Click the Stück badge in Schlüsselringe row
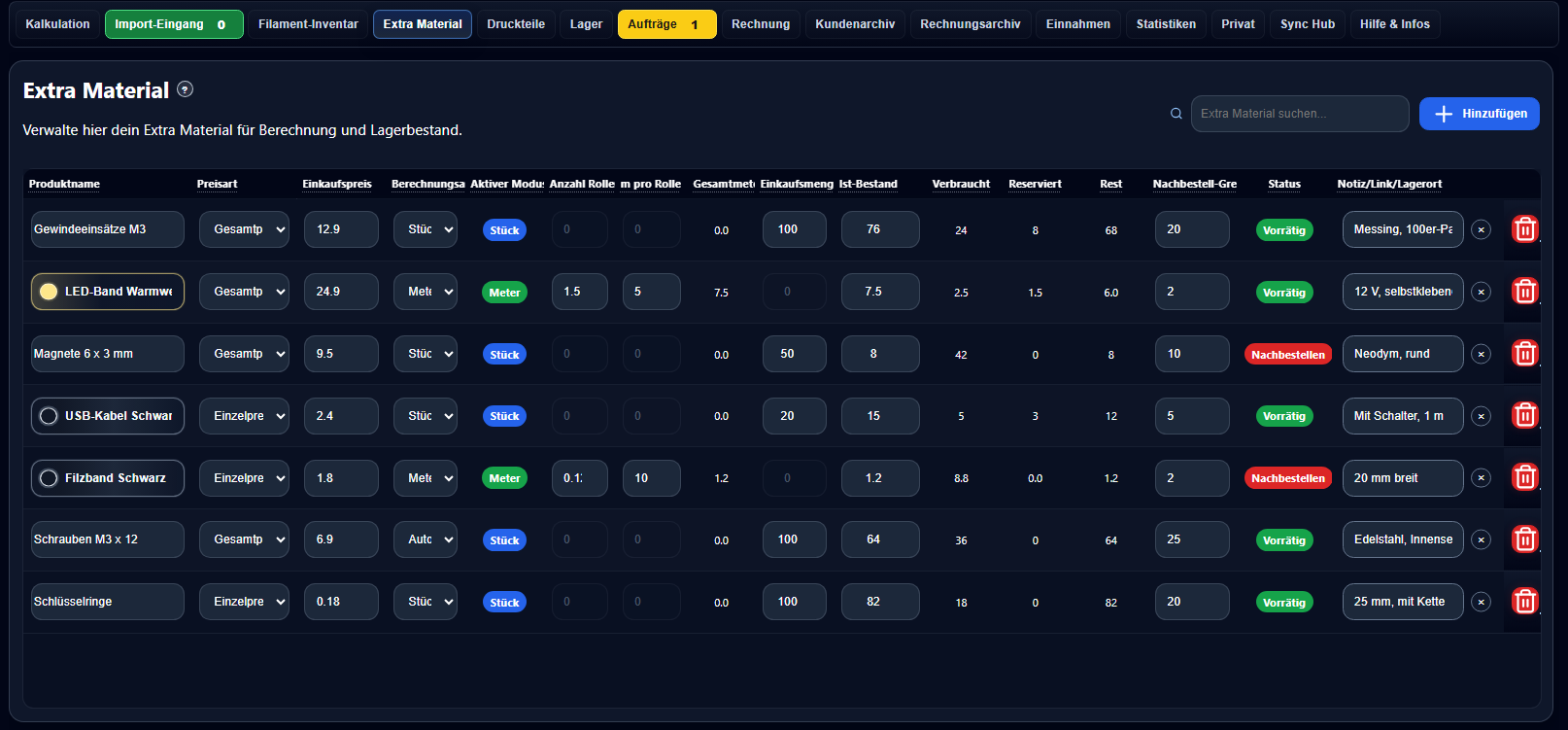This screenshot has height=730, width=1568. click(504, 603)
